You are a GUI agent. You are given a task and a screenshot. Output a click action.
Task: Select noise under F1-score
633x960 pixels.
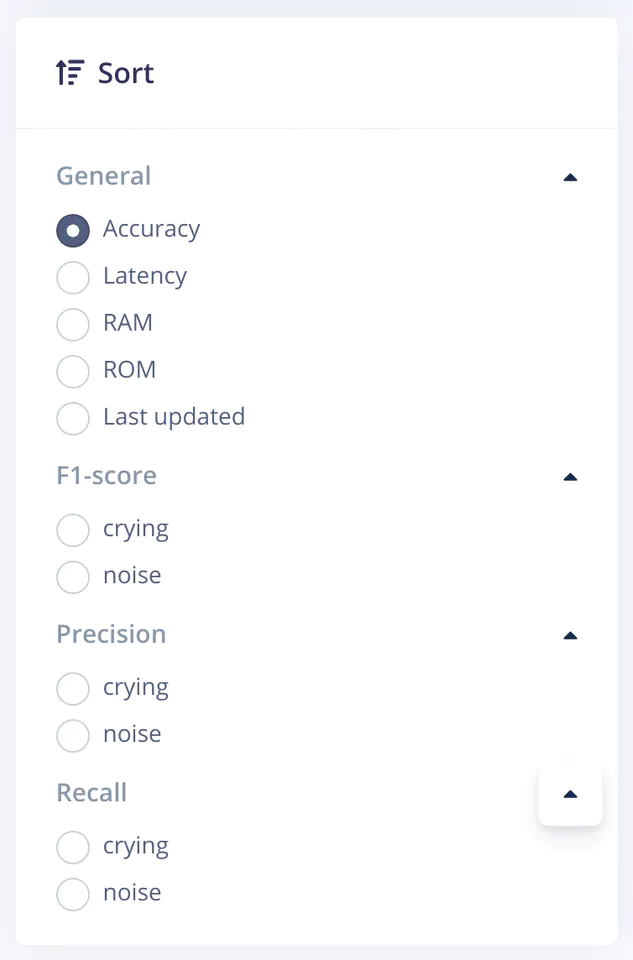pyautogui.click(x=73, y=577)
